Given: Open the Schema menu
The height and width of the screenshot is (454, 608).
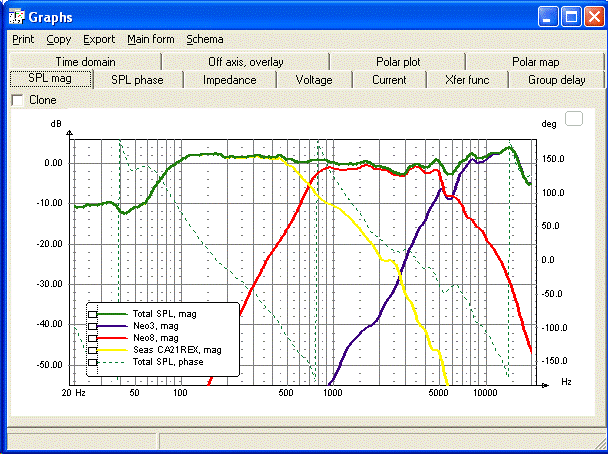Looking at the screenshot, I should pos(204,40).
